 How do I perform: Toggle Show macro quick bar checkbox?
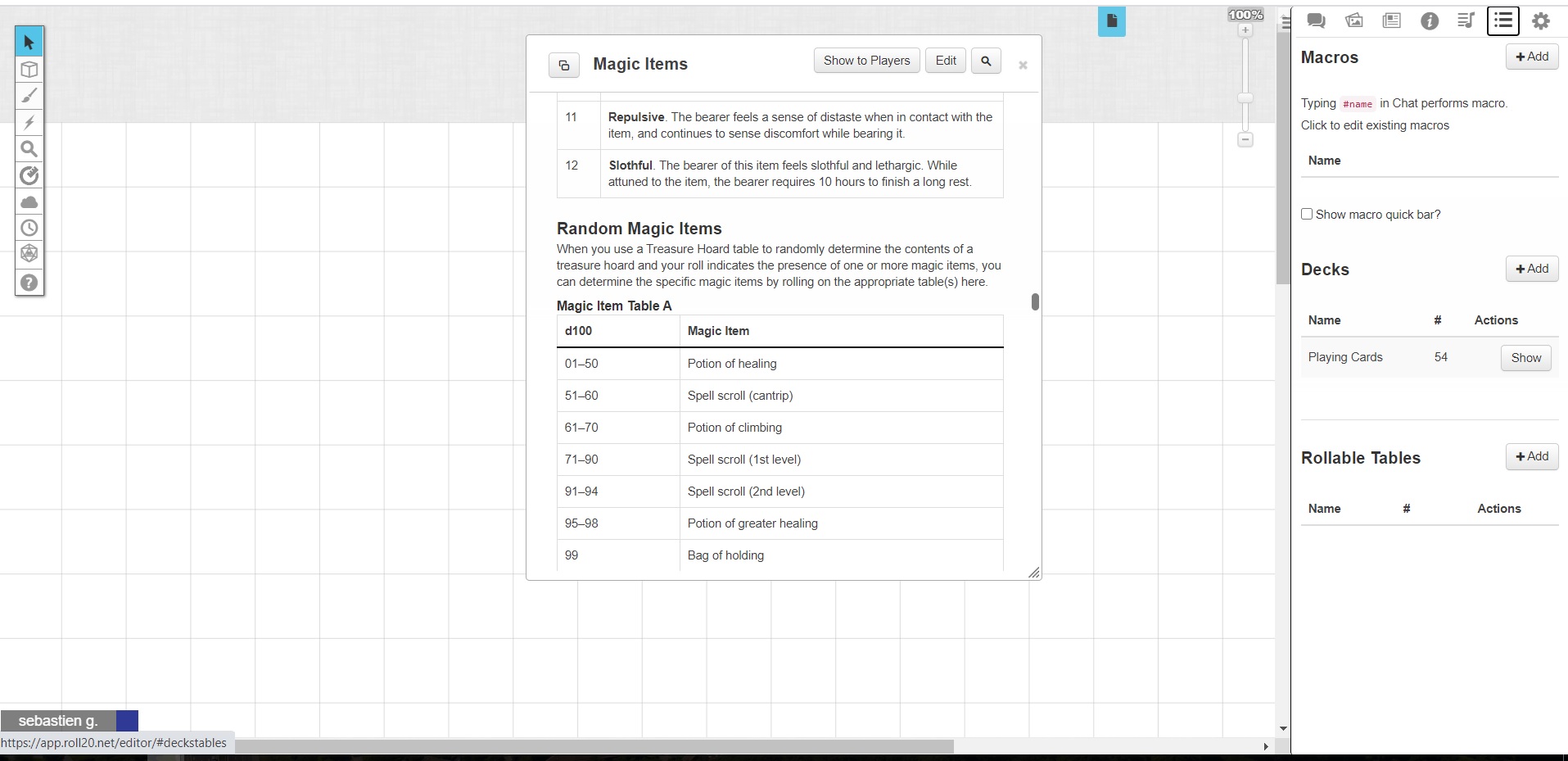pyautogui.click(x=1307, y=214)
